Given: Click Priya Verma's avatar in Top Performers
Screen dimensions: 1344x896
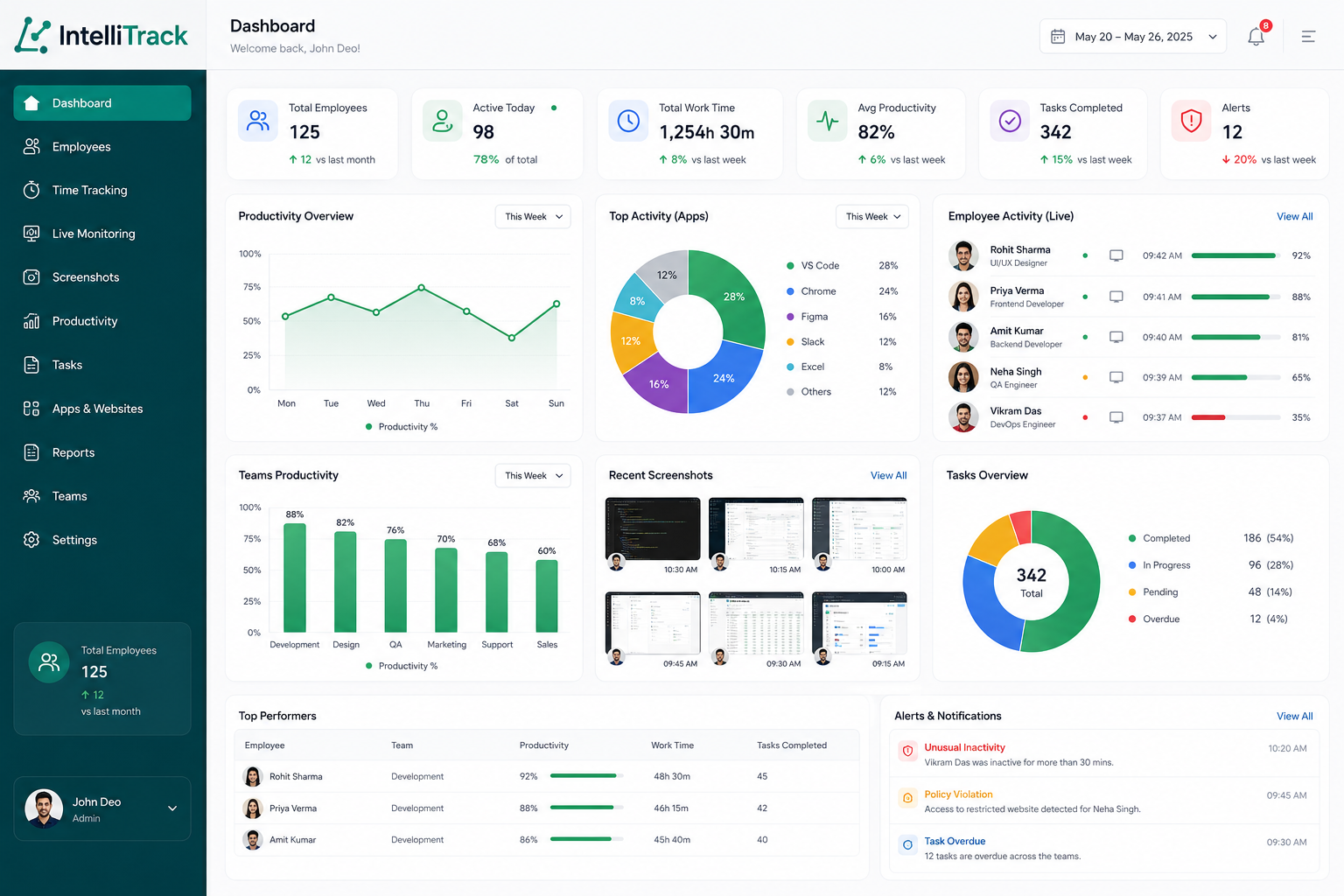Looking at the screenshot, I should (x=253, y=808).
